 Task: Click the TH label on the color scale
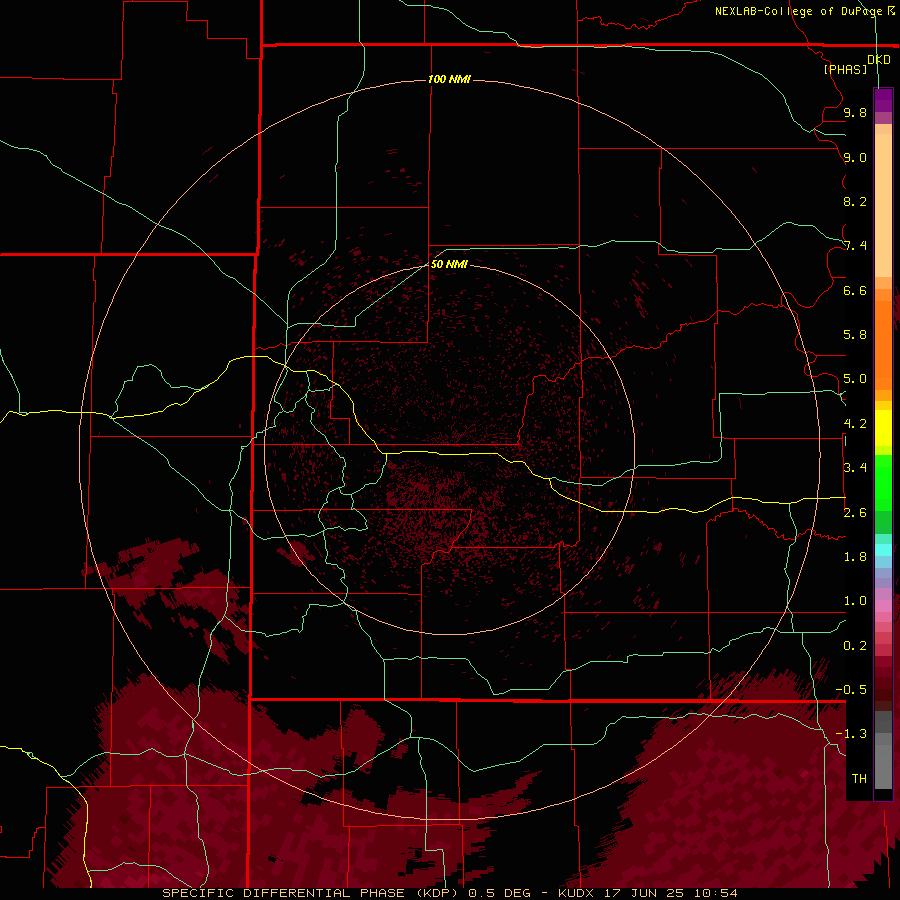tap(859, 779)
